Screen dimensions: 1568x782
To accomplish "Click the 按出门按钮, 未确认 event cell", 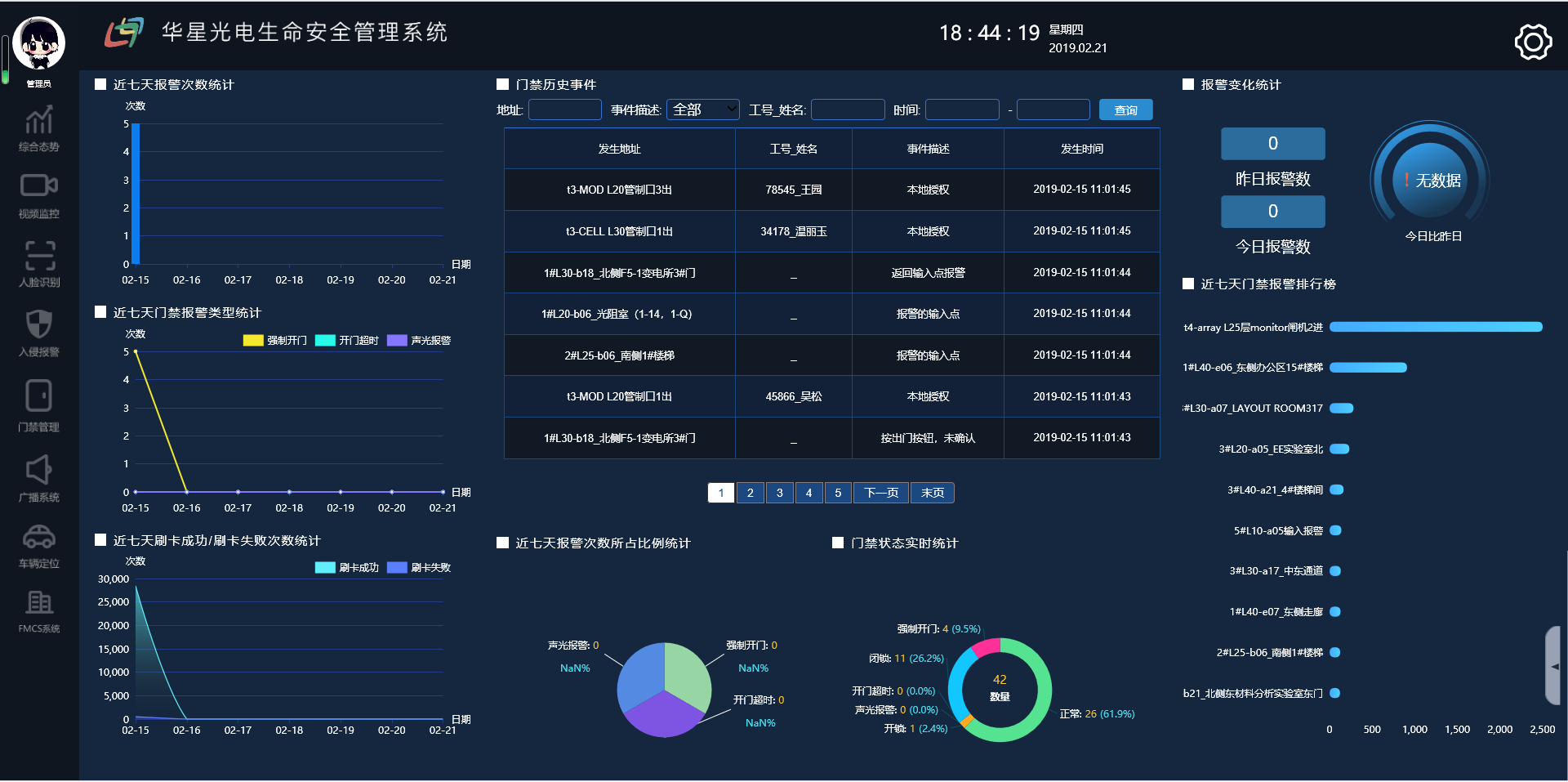I will pos(928,438).
